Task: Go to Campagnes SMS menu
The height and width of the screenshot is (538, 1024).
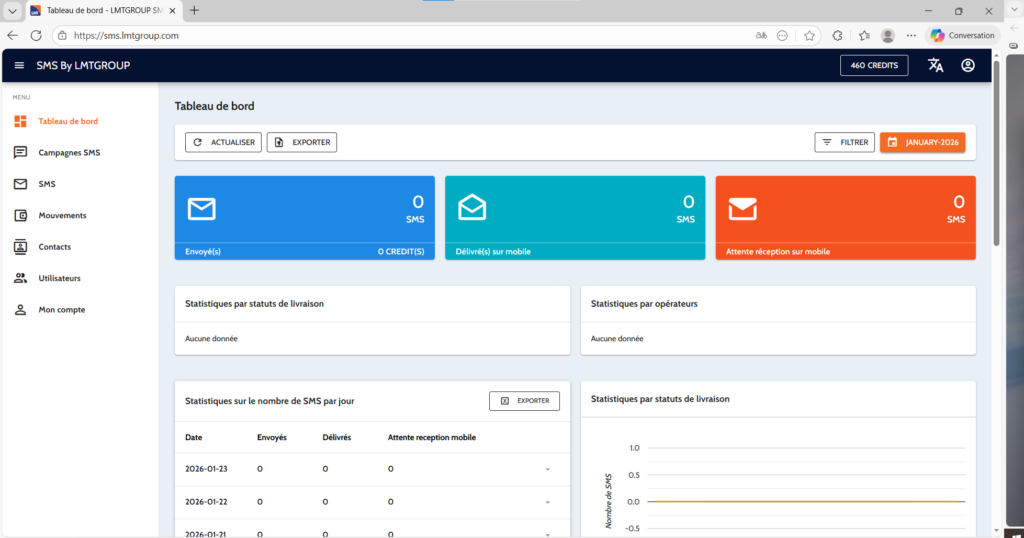Action: tap(69, 153)
